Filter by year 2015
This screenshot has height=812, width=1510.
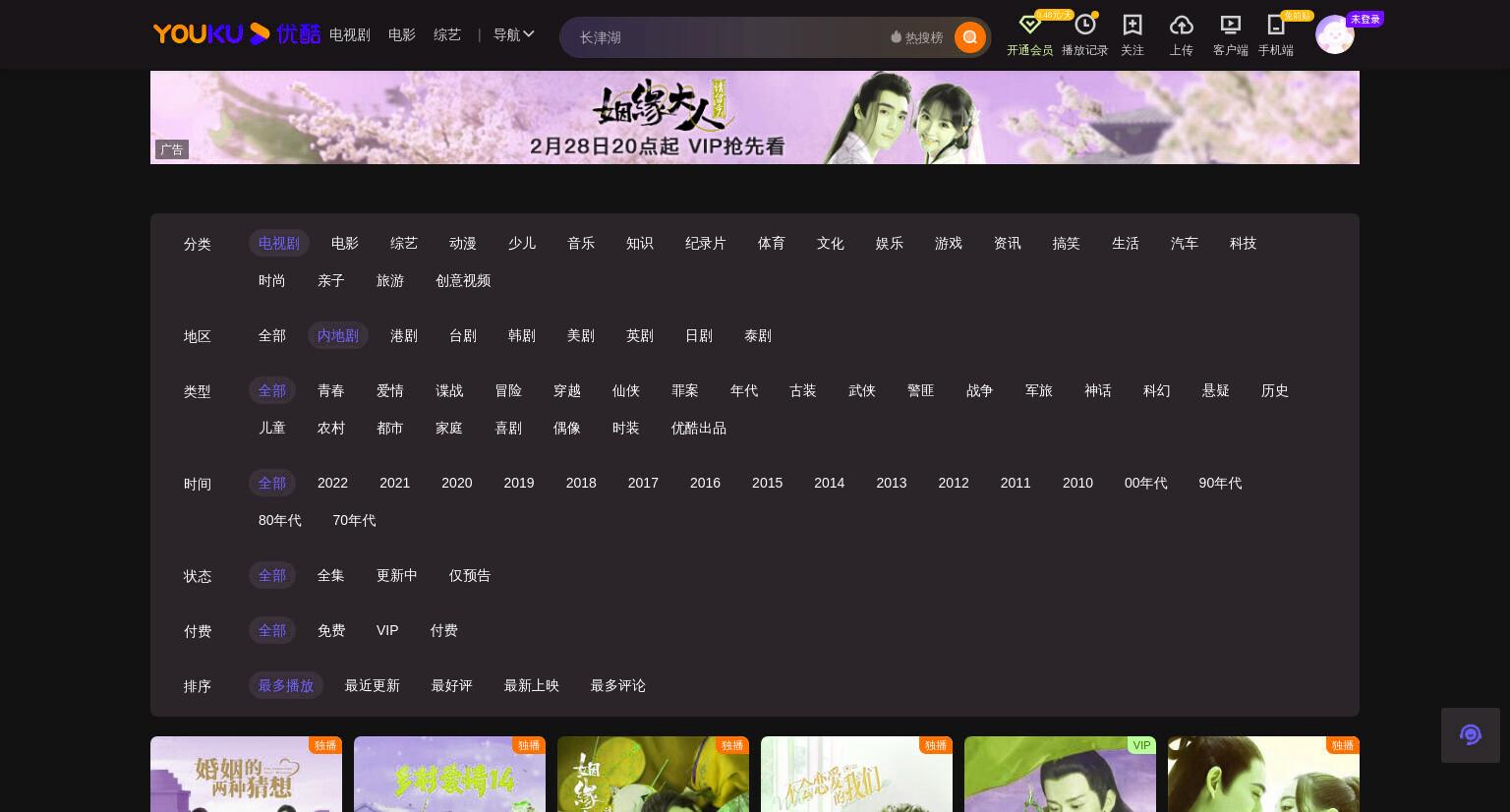767,483
